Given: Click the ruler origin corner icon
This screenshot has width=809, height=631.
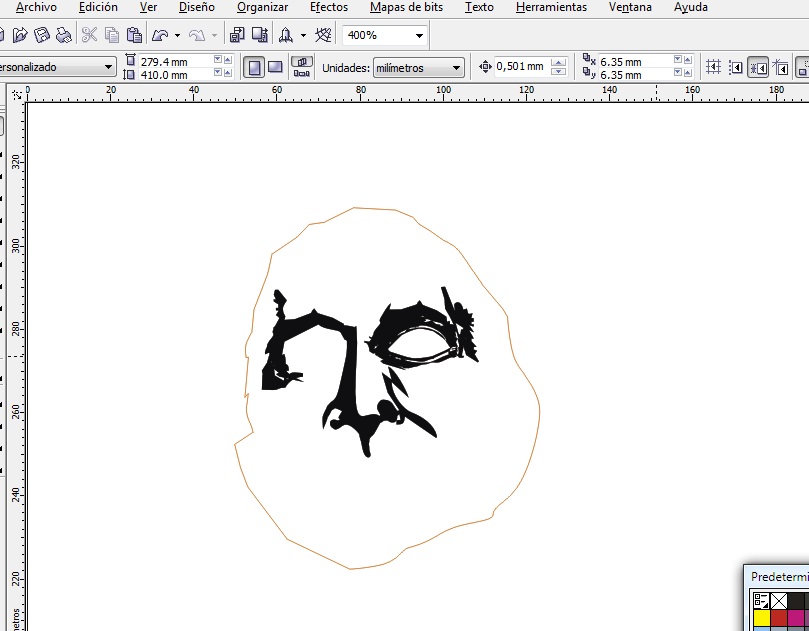Looking at the screenshot, I should point(17,94).
